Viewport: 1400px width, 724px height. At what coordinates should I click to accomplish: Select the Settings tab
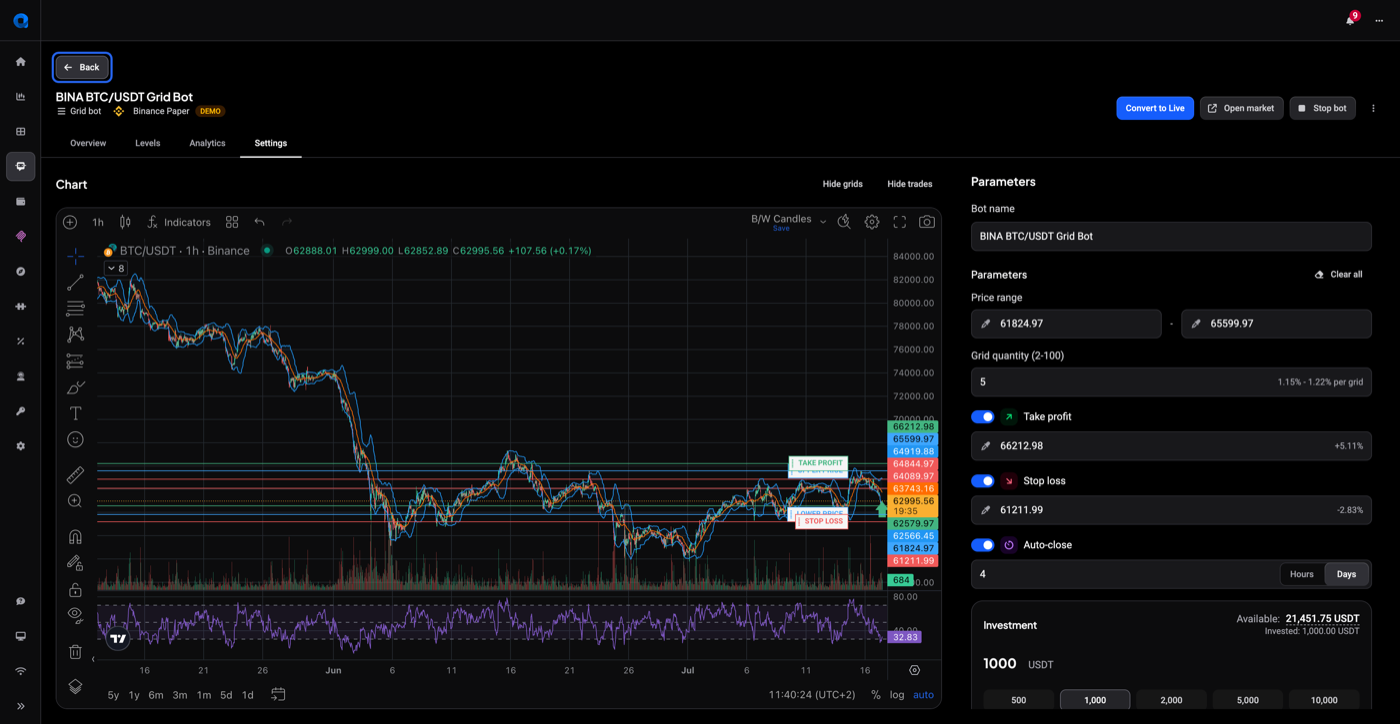click(271, 143)
